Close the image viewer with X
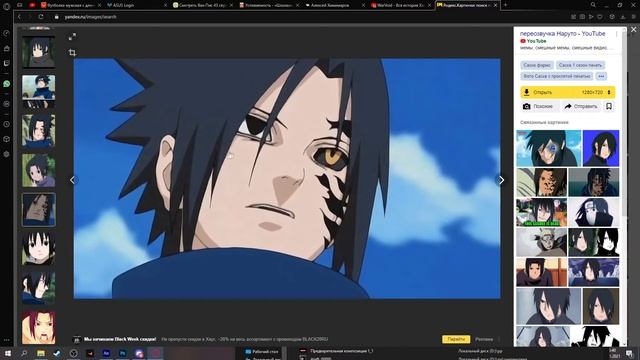Viewport: 640px width, 360px height. pos(633,30)
